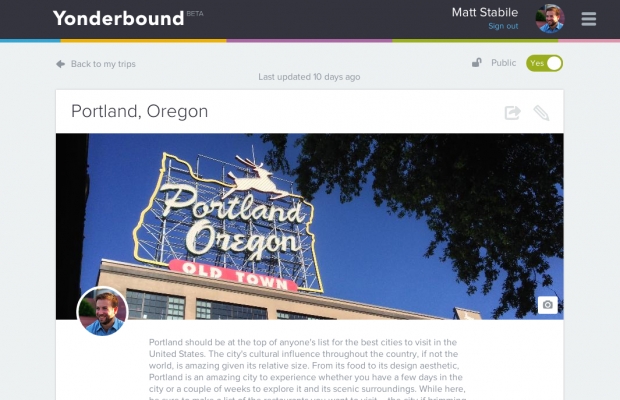Click the back arrow icon
Image resolution: width=620 pixels, height=400 pixels.
tap(60, 64)
